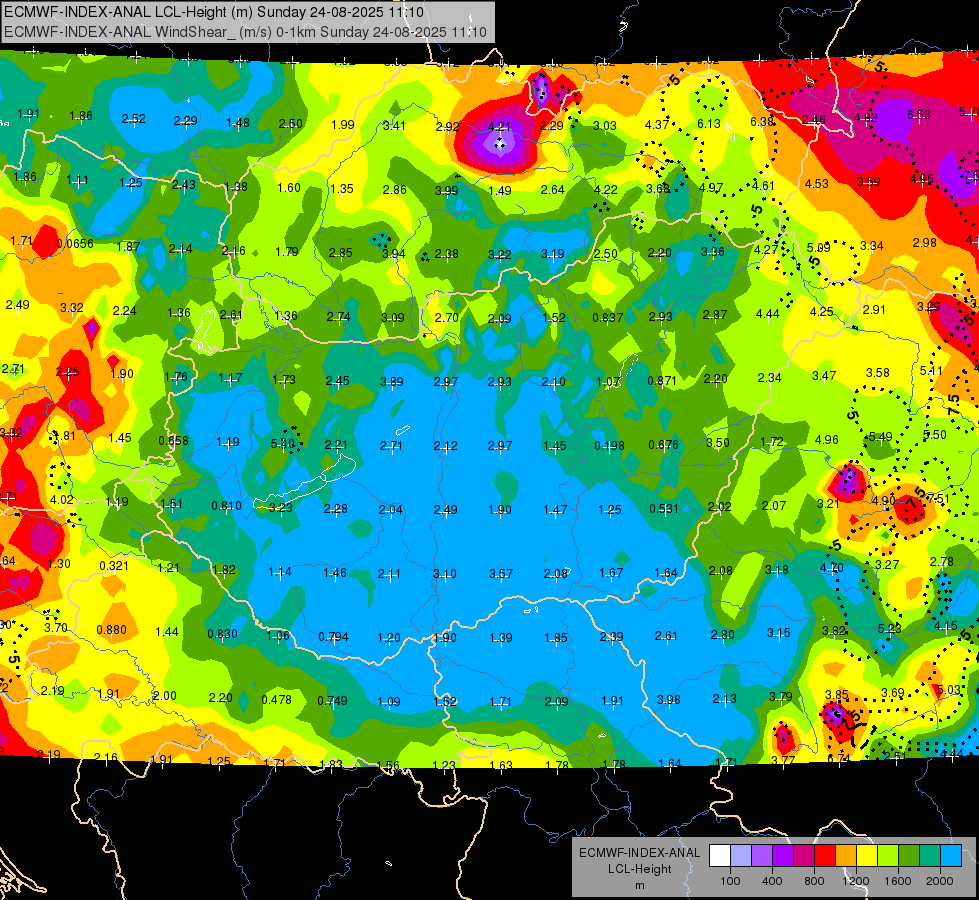Click the wind shear value 0.478
The width and height of the screenshot is (979, 900).
tap(277, 700)
